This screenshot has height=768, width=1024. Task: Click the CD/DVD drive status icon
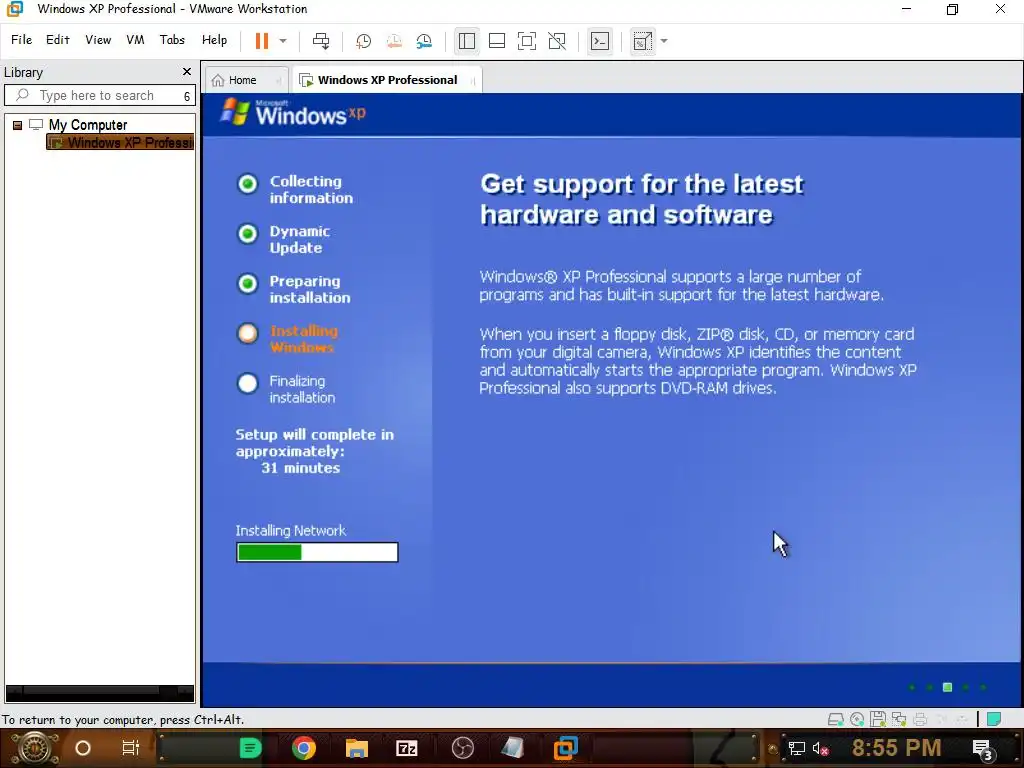857,720
